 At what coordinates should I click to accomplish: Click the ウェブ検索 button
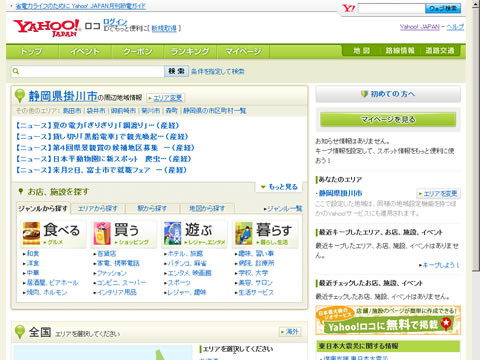tap(443, 8)
